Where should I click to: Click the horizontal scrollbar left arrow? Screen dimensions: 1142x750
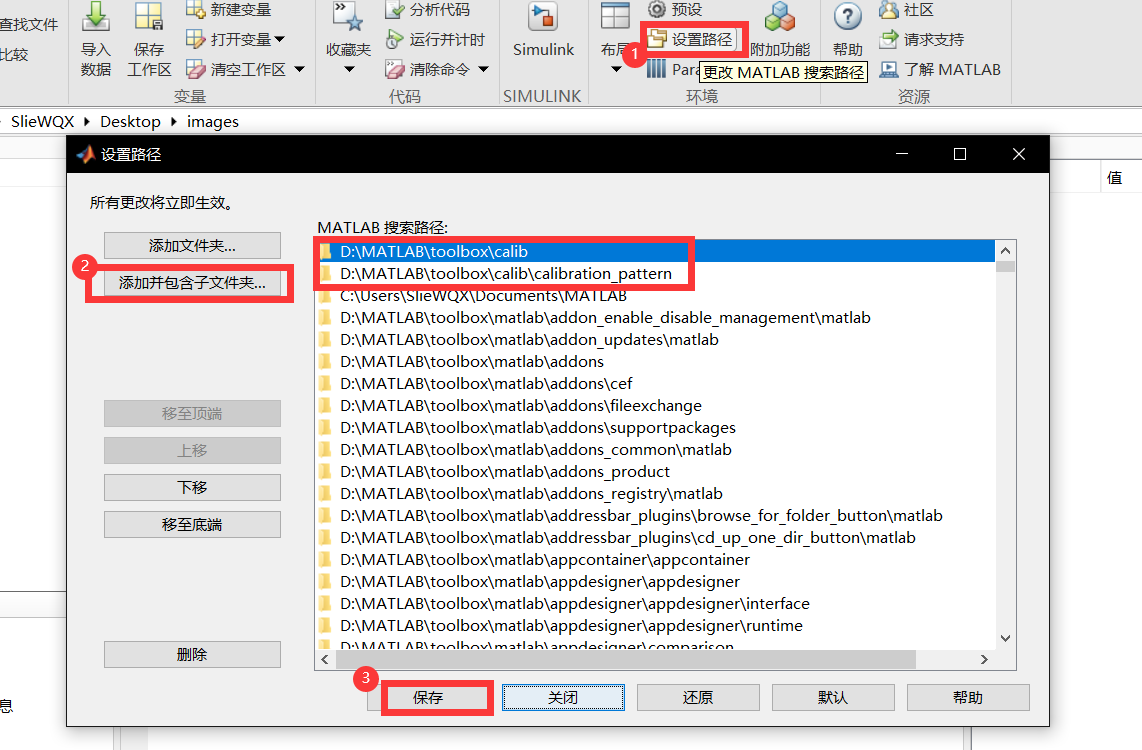(325, 660)
